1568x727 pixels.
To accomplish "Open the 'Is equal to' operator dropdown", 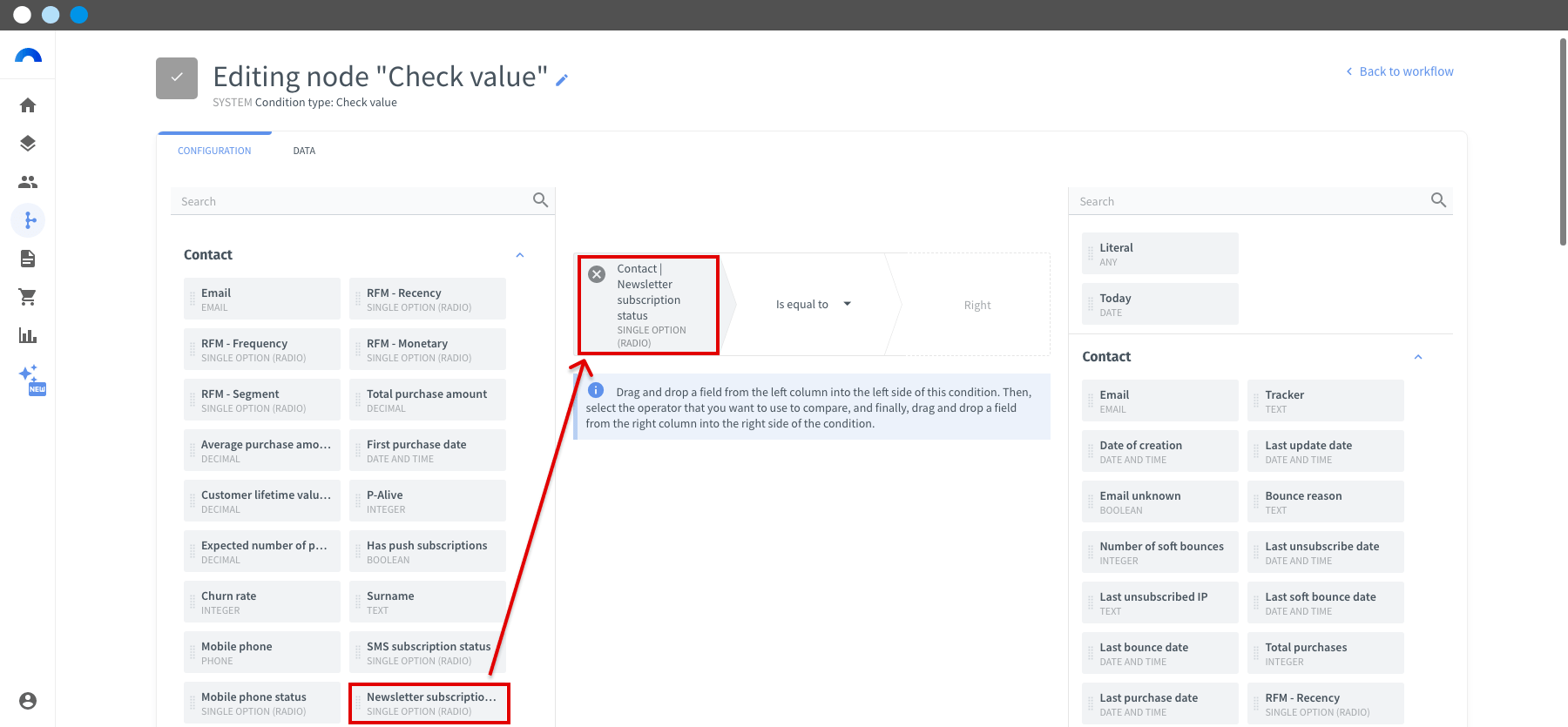I will click(813, 305).
